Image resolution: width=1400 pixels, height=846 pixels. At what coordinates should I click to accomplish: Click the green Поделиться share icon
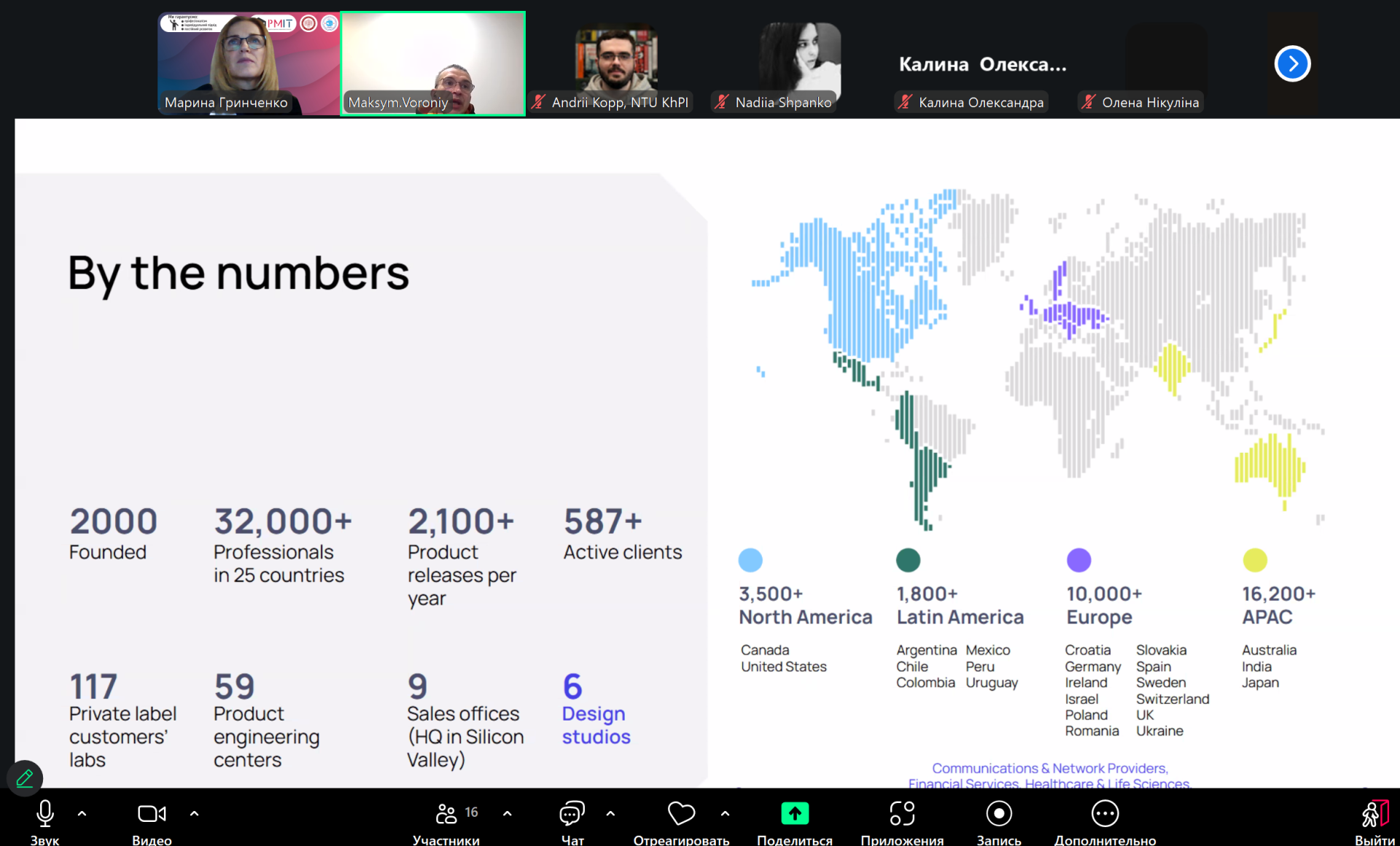tap(795, 813)
